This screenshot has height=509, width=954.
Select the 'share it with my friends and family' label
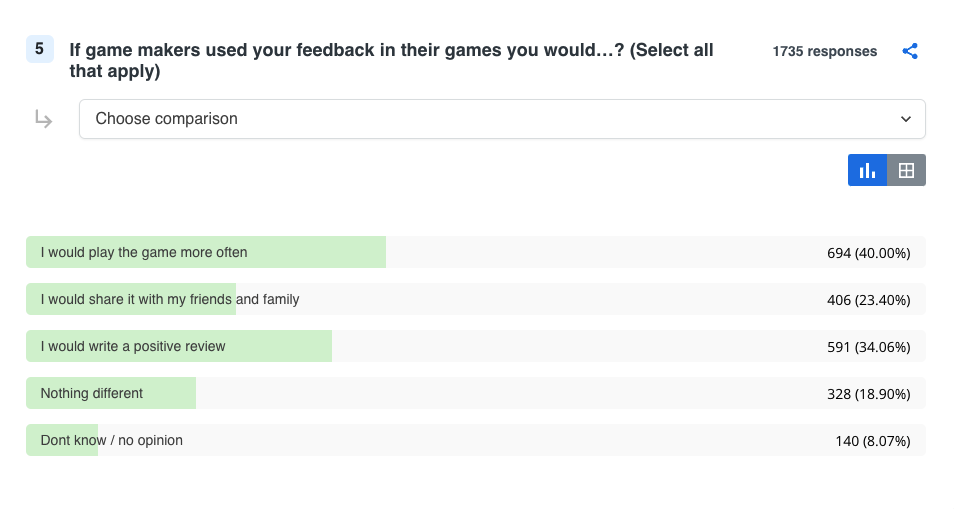170,299
